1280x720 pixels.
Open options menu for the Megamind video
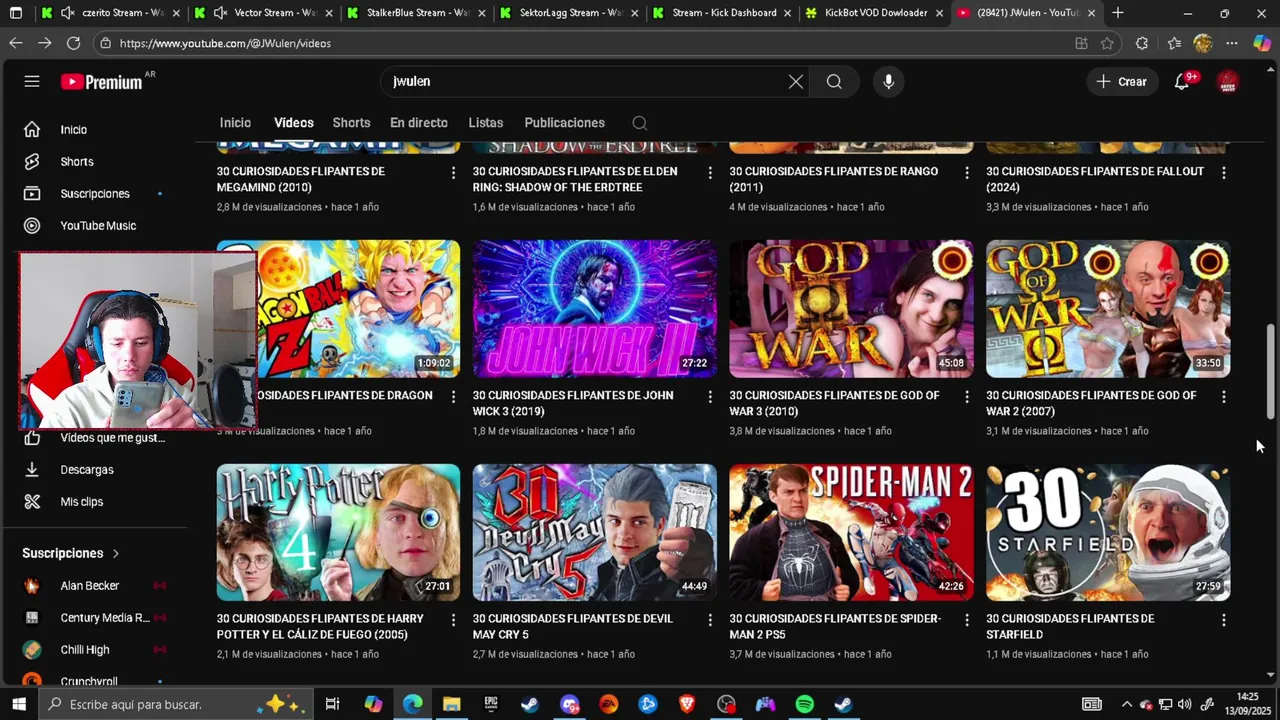pyautogui.click(x=453, y=173)
